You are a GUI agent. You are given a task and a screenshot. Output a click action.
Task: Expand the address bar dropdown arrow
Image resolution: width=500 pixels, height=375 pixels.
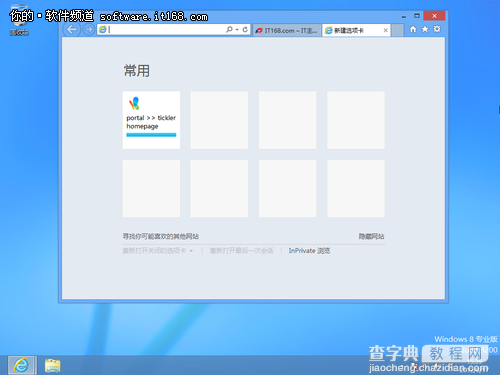(237, 30)
